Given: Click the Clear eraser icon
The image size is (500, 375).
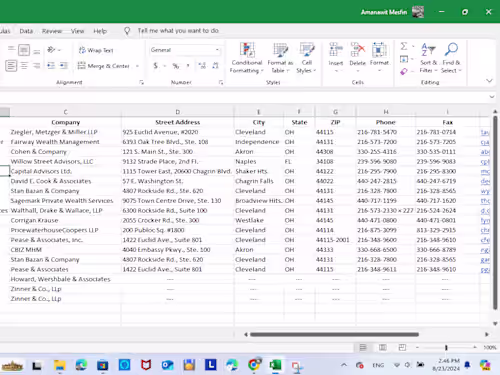Looking at the screenshot, I should (404, 71).
